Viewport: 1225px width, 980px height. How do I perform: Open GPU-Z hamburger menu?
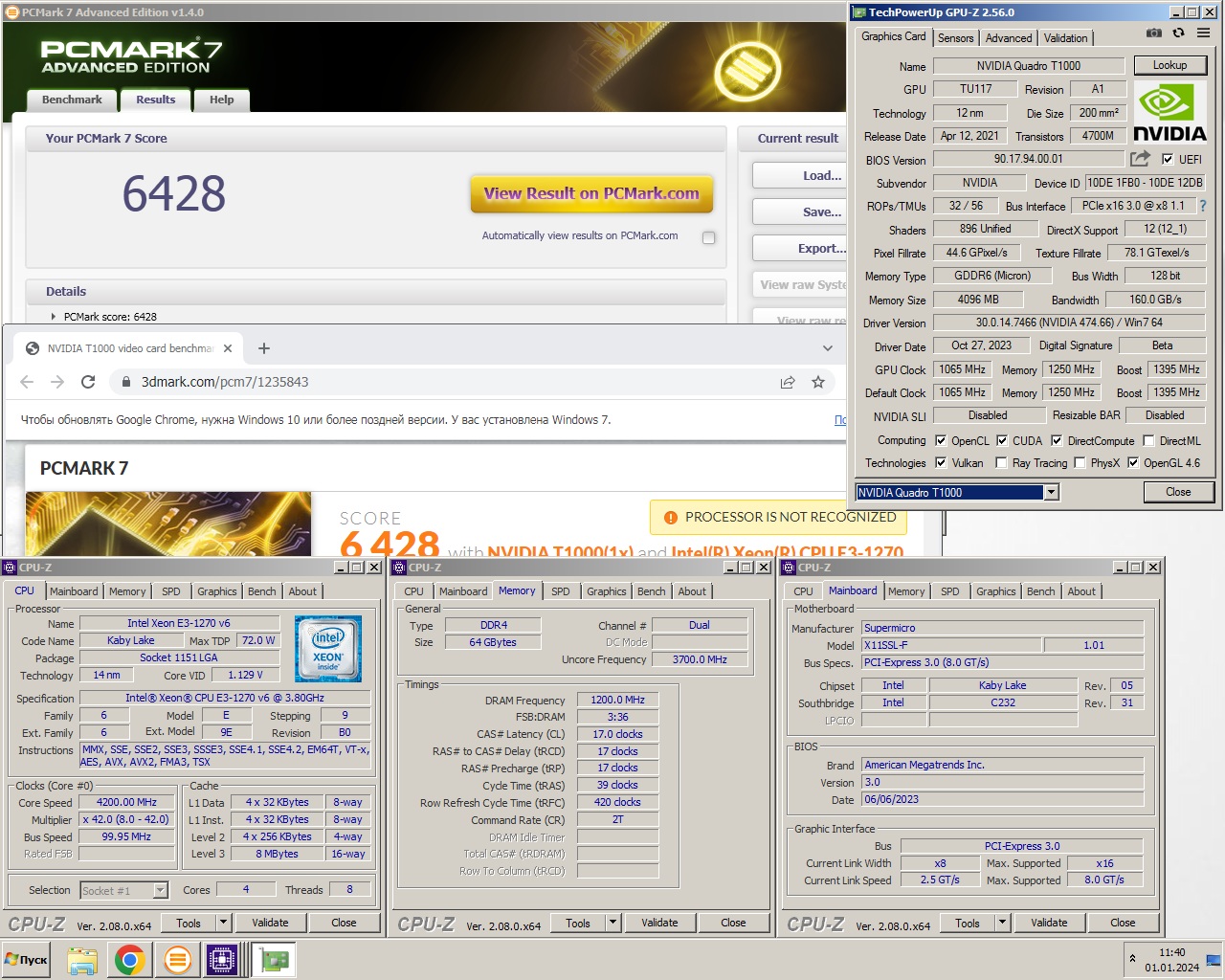[x=1204, y=33]
